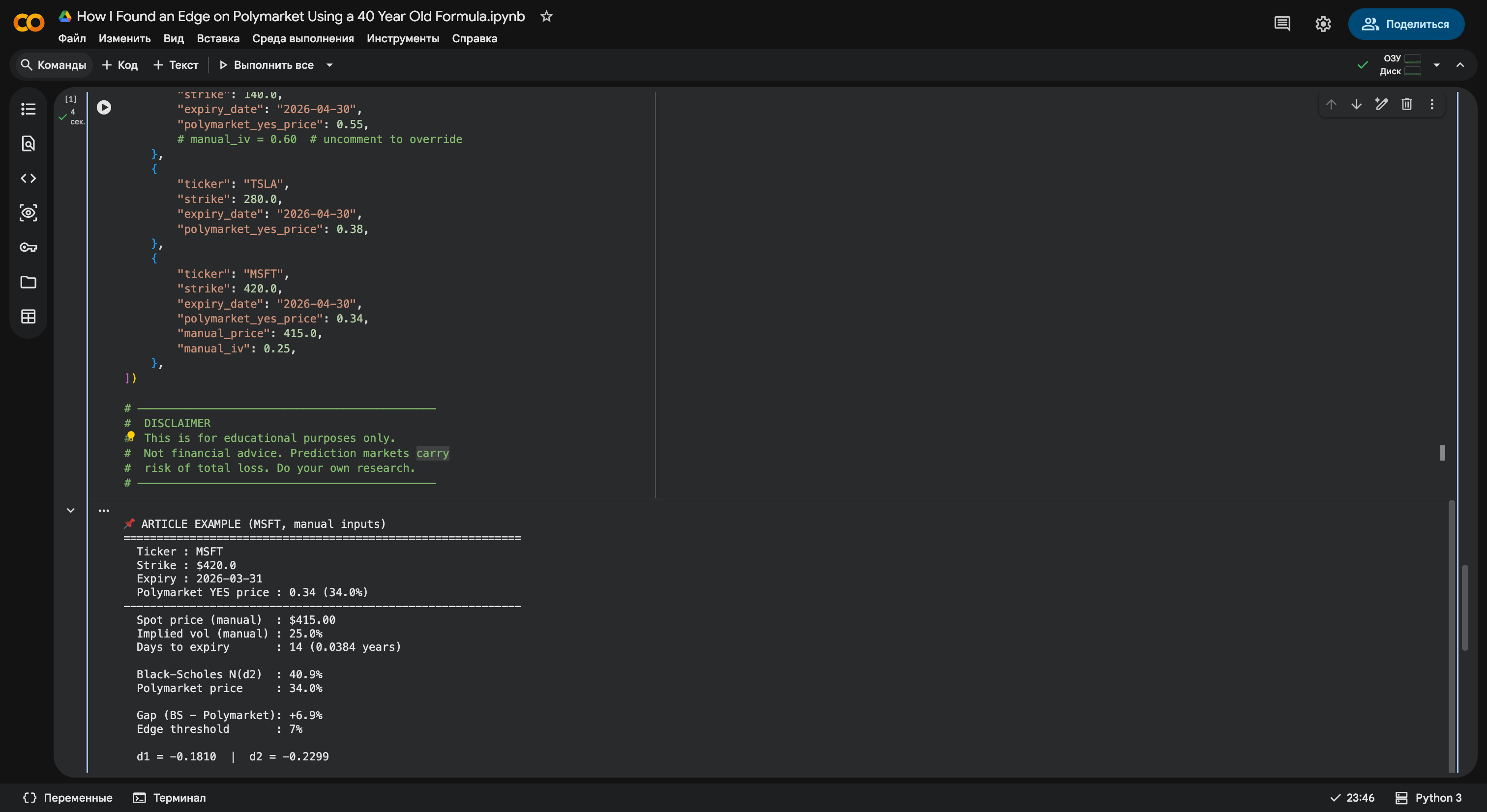1487x812 pixels.
Task: Open the Files folder sidebar icon
Action: coord(28,282)
